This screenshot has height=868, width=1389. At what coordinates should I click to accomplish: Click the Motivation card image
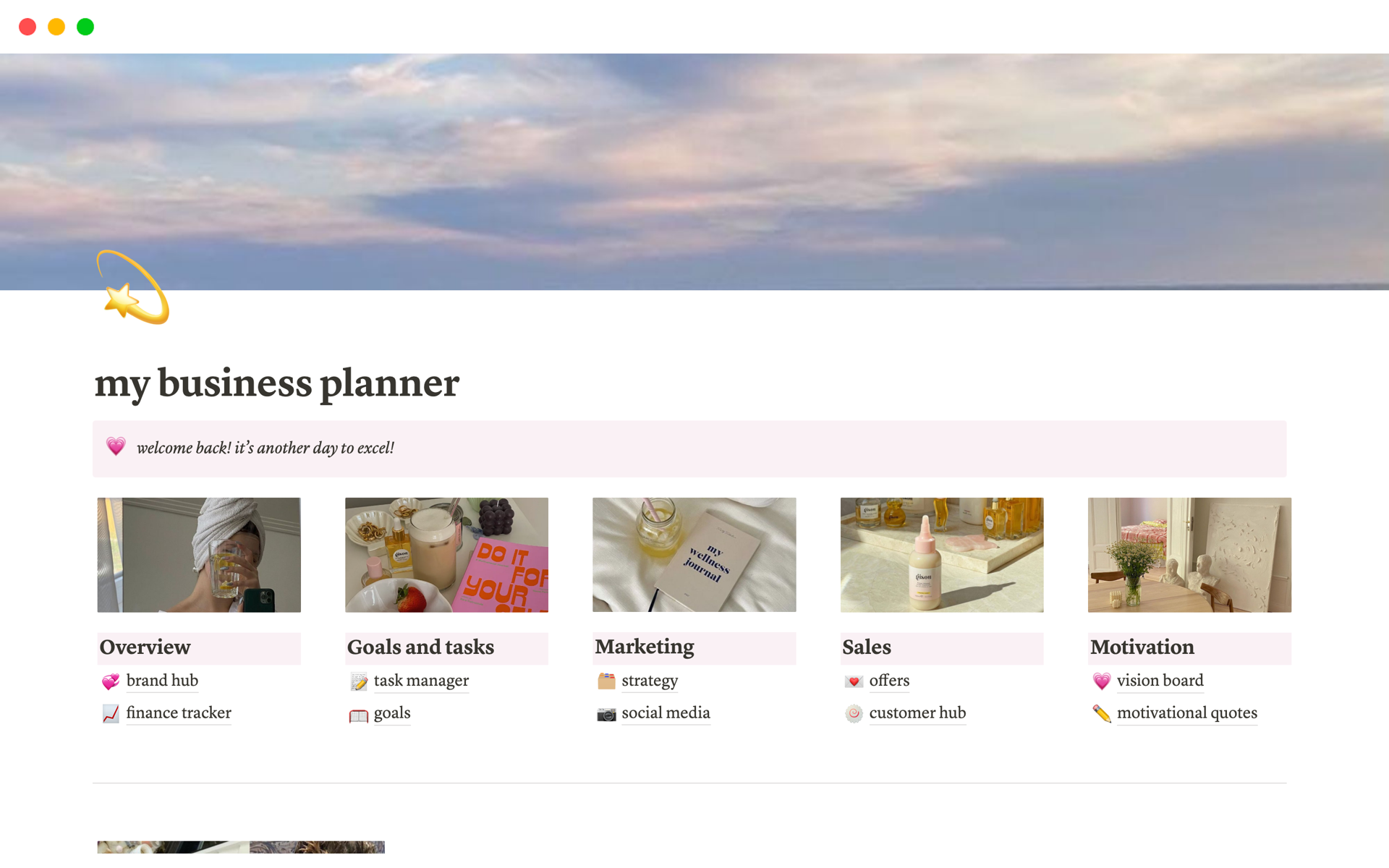(1189, 554)
